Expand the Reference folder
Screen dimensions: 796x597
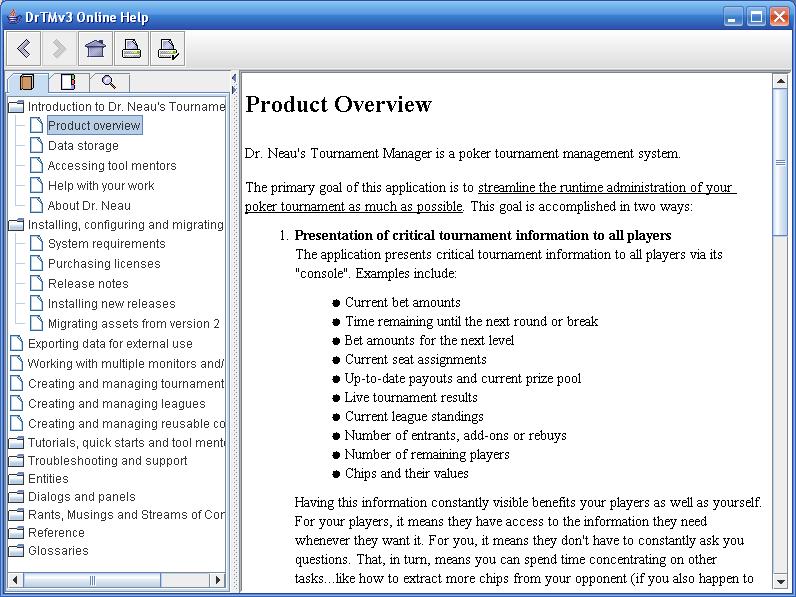click(16, 533)
